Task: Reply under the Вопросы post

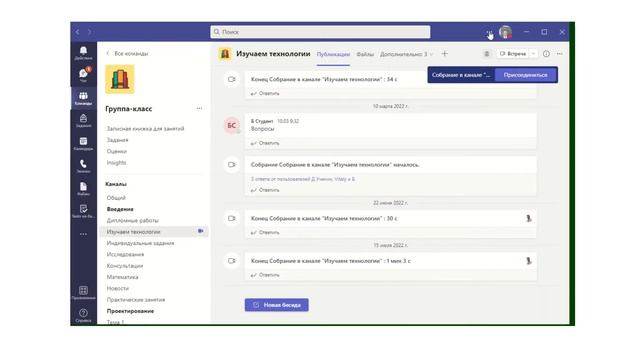Action: click(x=265, y=143)
